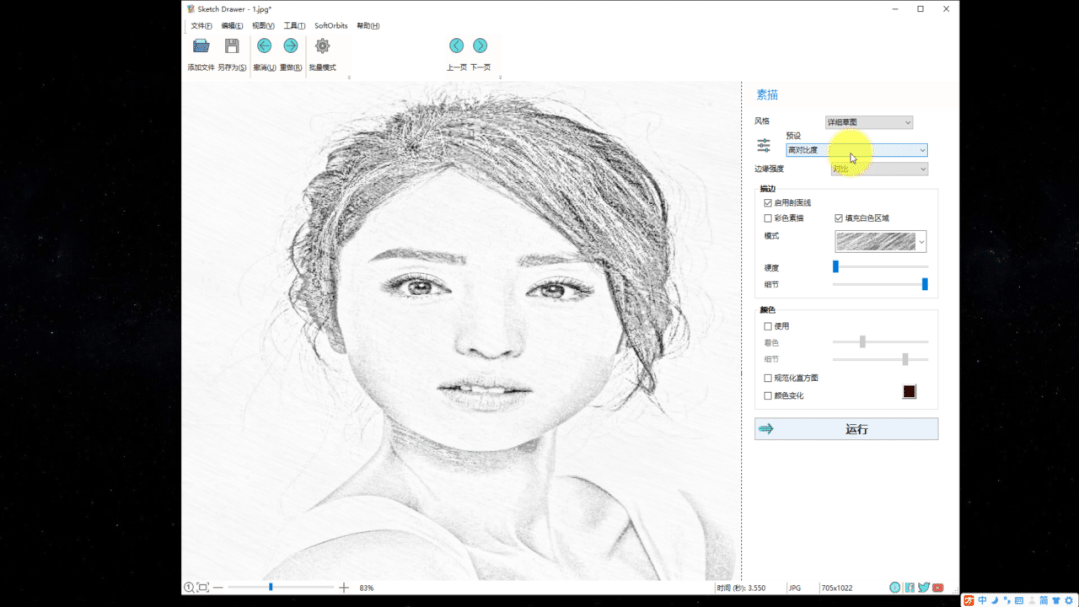
Task: Click the zoom level slider handle
Action: pos(271,587)
